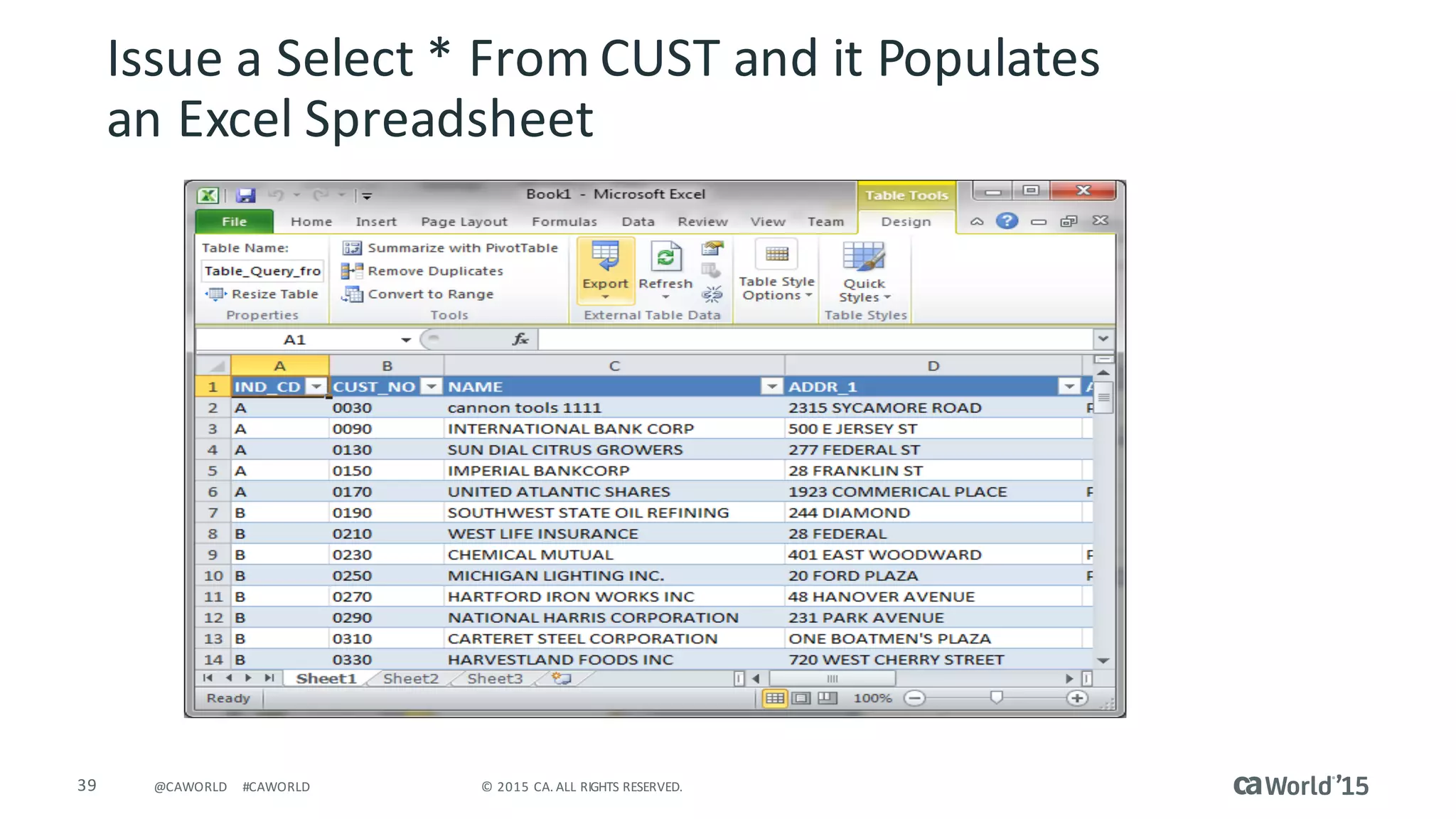The image size is (1456, 819).
Task: Open the Team tab
Action: 825,222
